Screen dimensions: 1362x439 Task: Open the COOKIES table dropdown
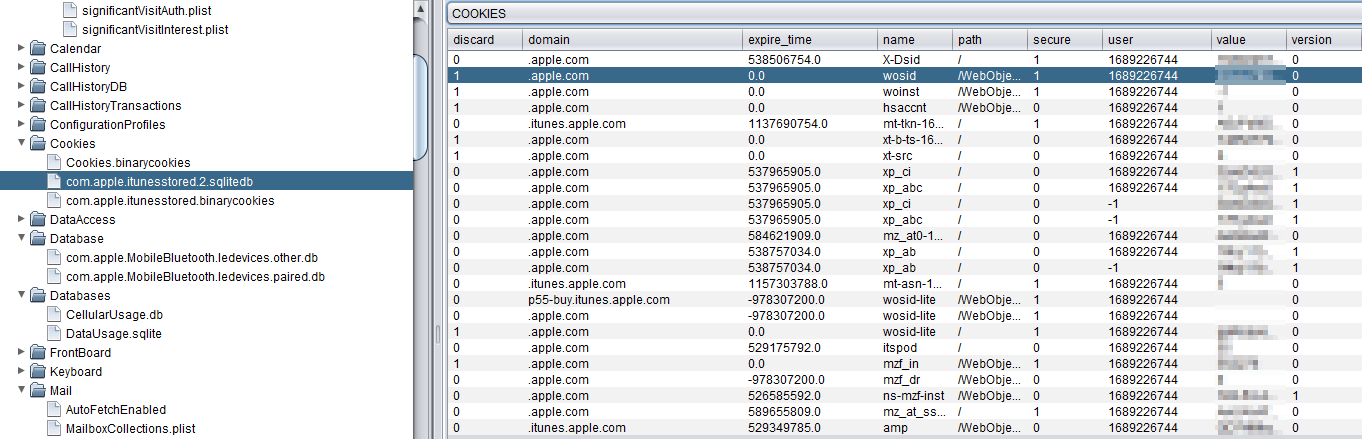coord(904,14)
